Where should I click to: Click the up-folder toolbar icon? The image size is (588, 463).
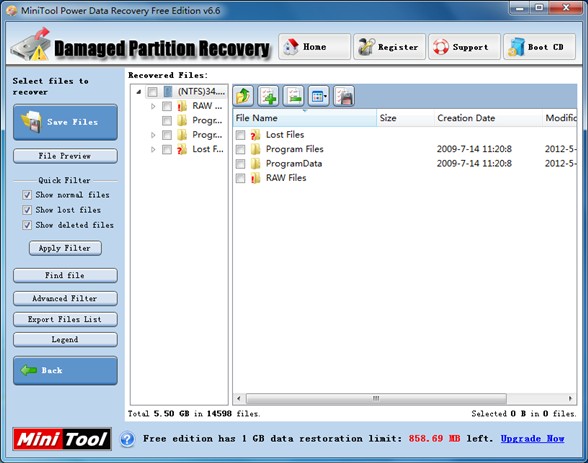[243, 96]
